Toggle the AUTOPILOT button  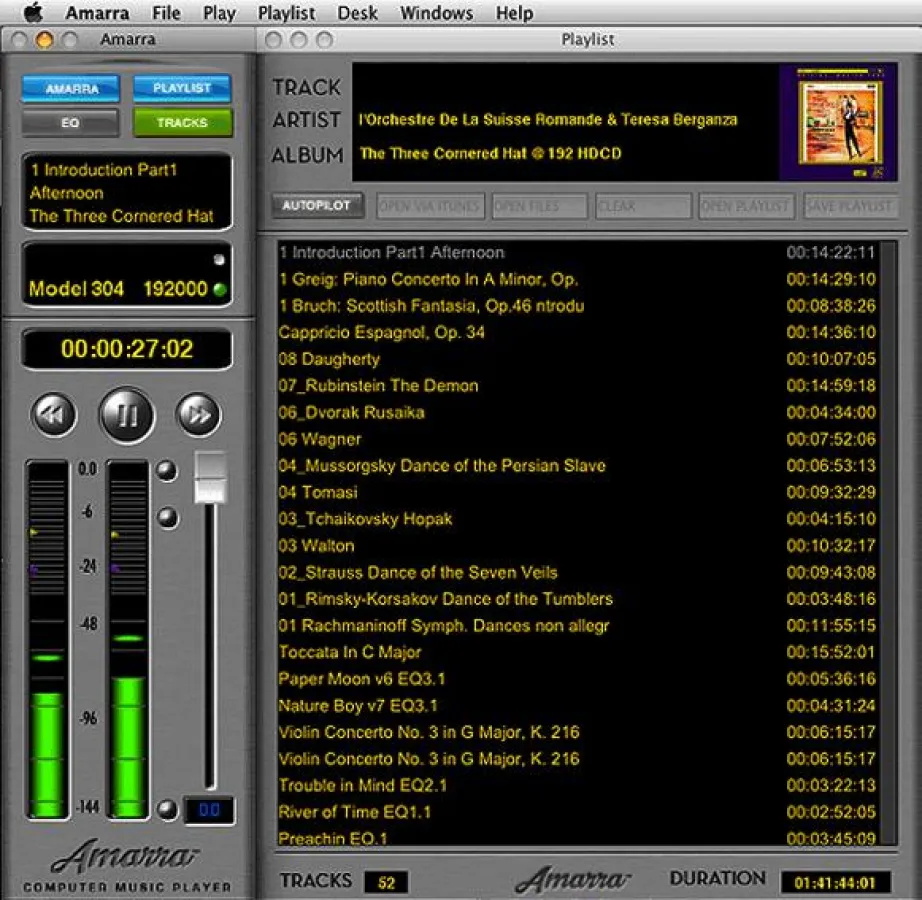[316, 206]
